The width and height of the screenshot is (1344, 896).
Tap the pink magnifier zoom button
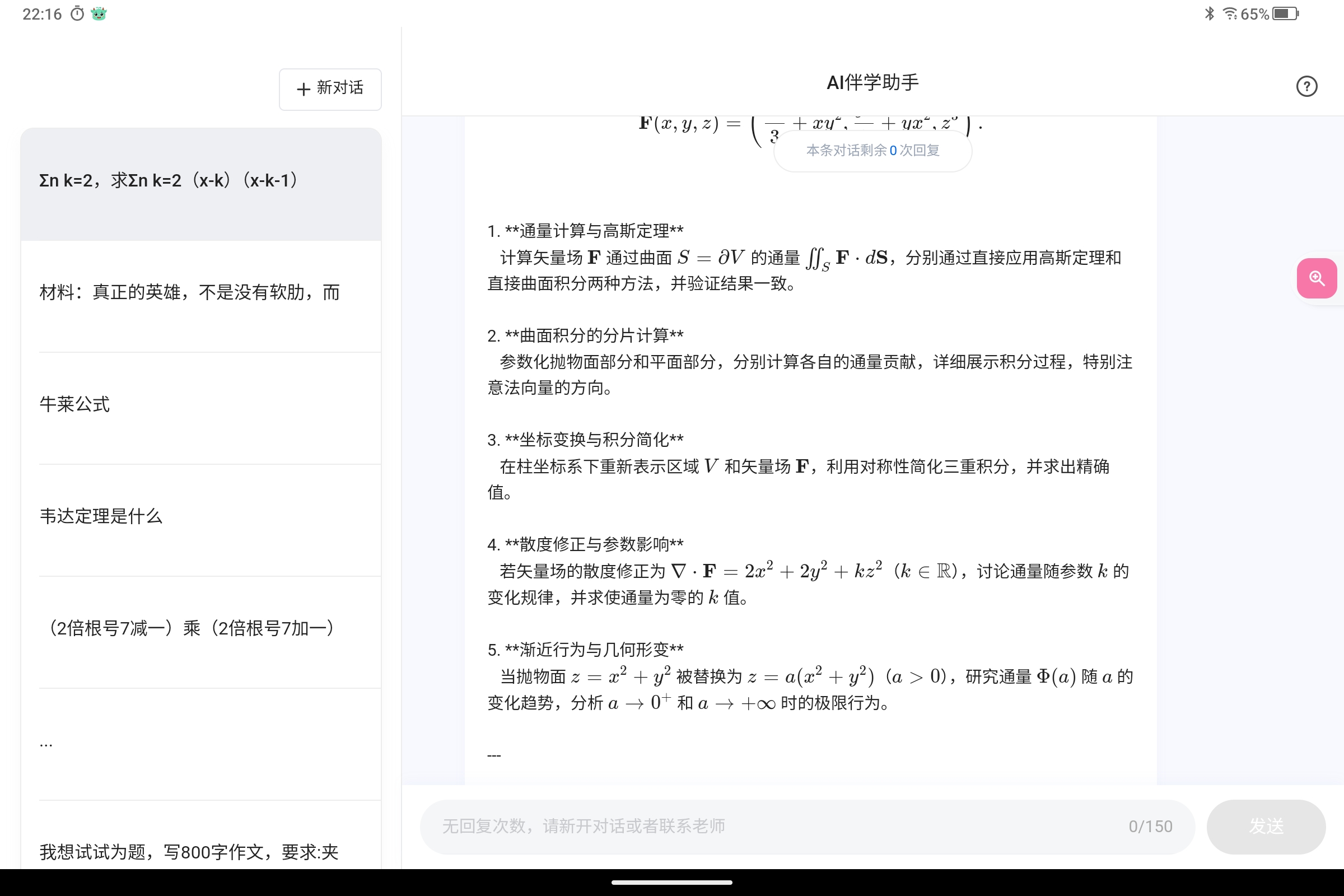tap(1317, 278)
